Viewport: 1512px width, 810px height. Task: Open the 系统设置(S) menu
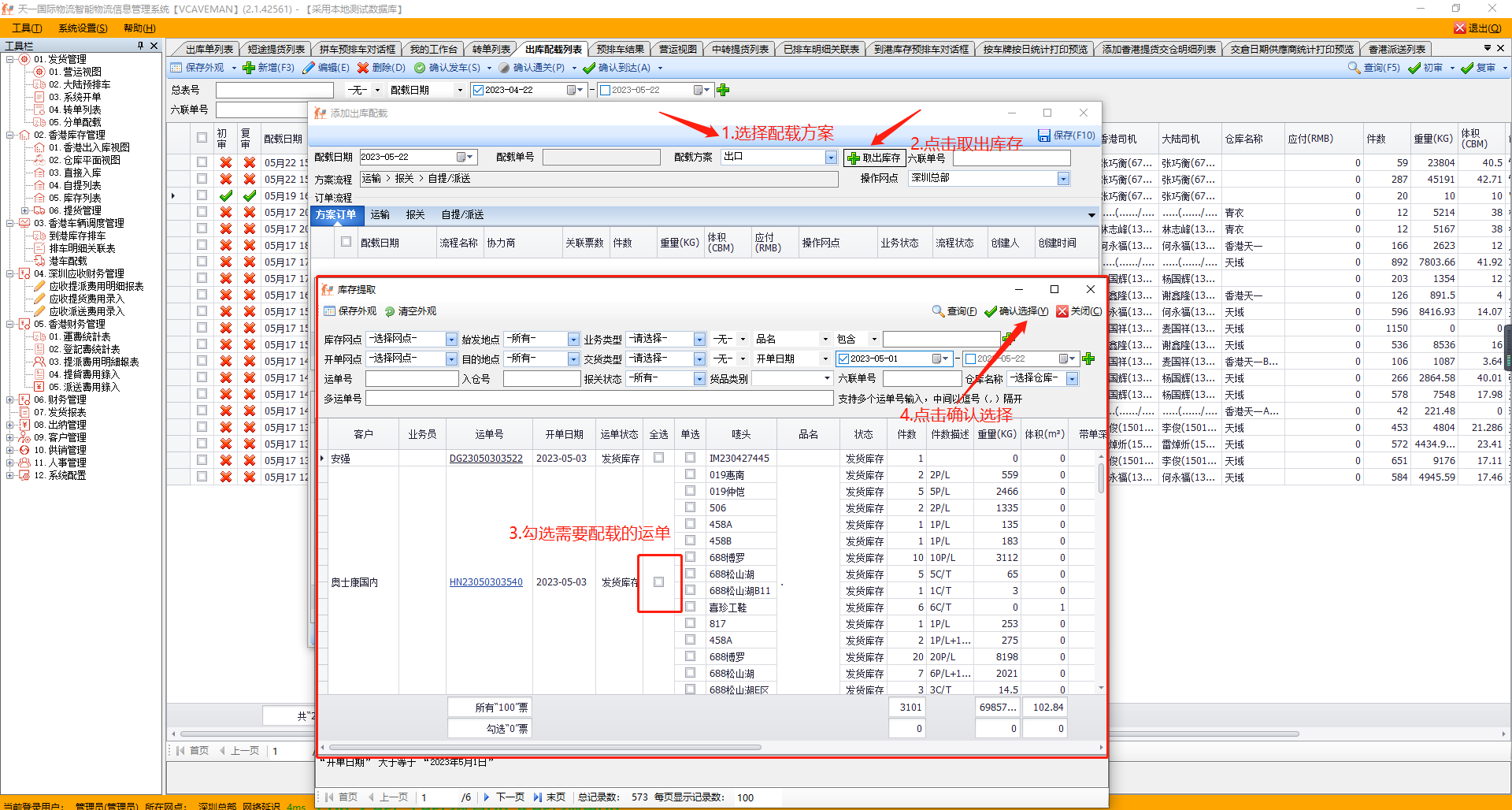click(x=83, y=28)
